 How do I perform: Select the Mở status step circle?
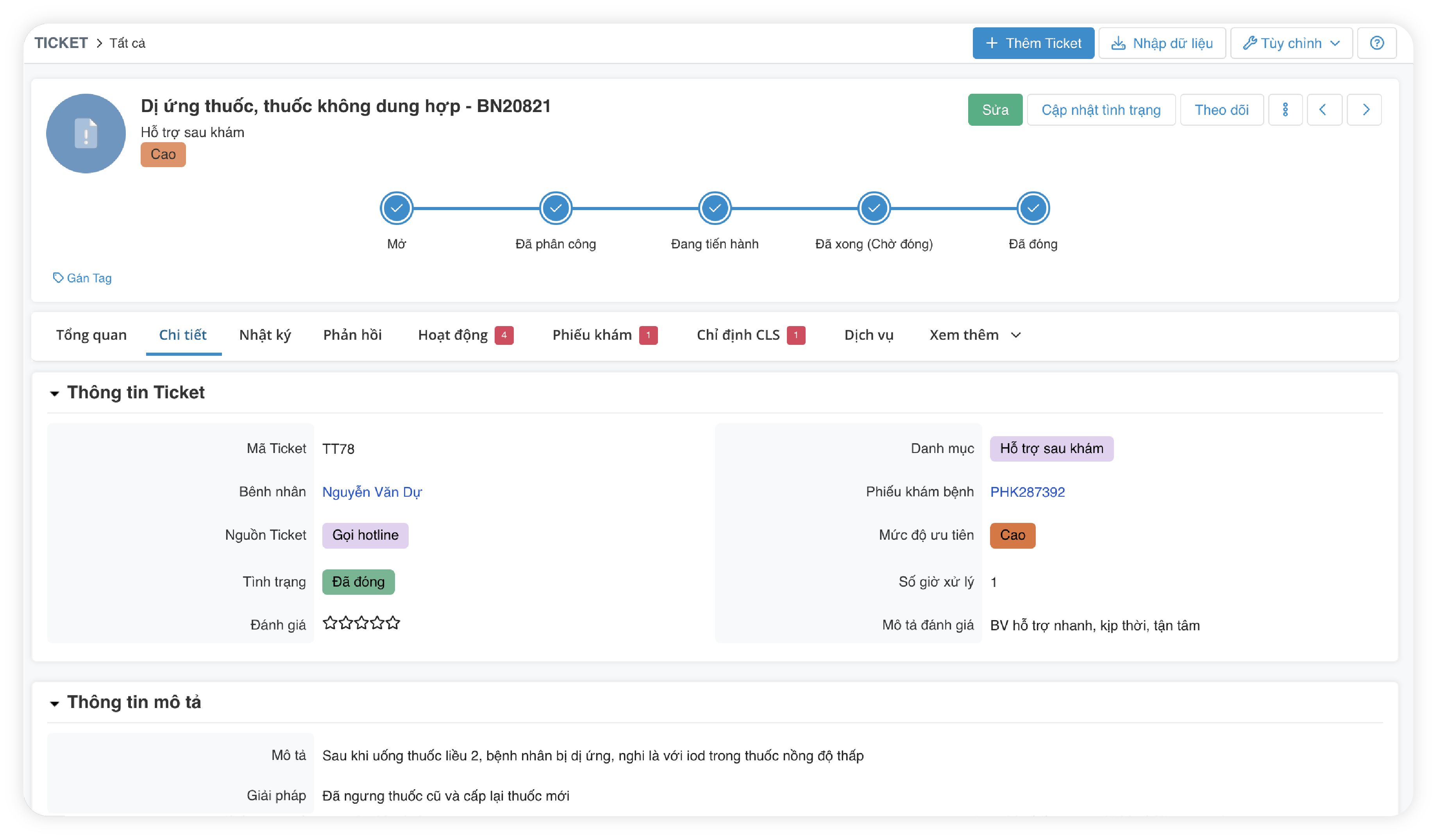(396, 208)
